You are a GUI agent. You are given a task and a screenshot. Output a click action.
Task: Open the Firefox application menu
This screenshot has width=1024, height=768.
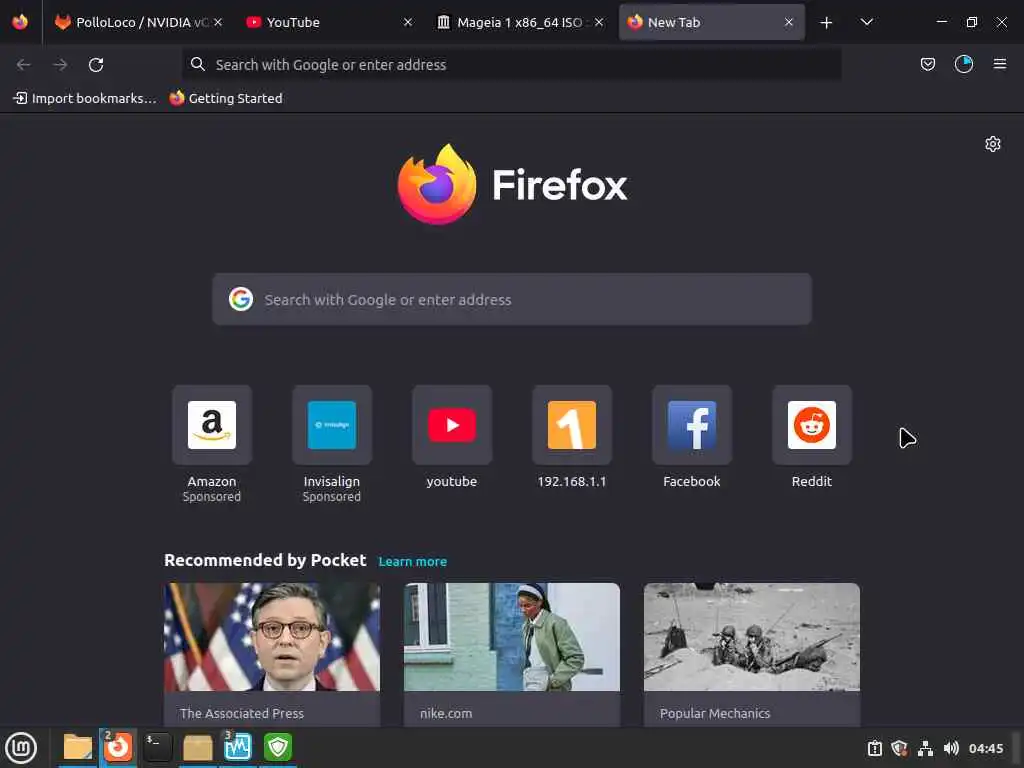tap(1000, 64)
